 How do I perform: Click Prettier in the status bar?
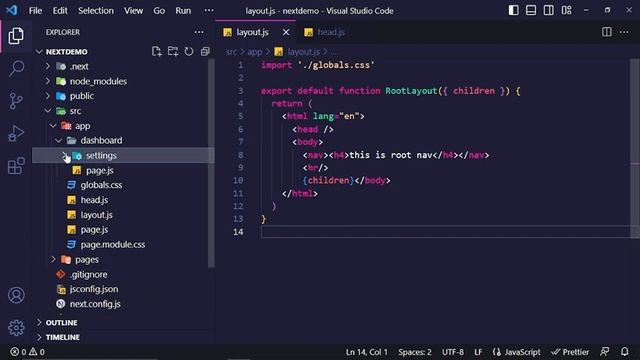tap(570, 352)
